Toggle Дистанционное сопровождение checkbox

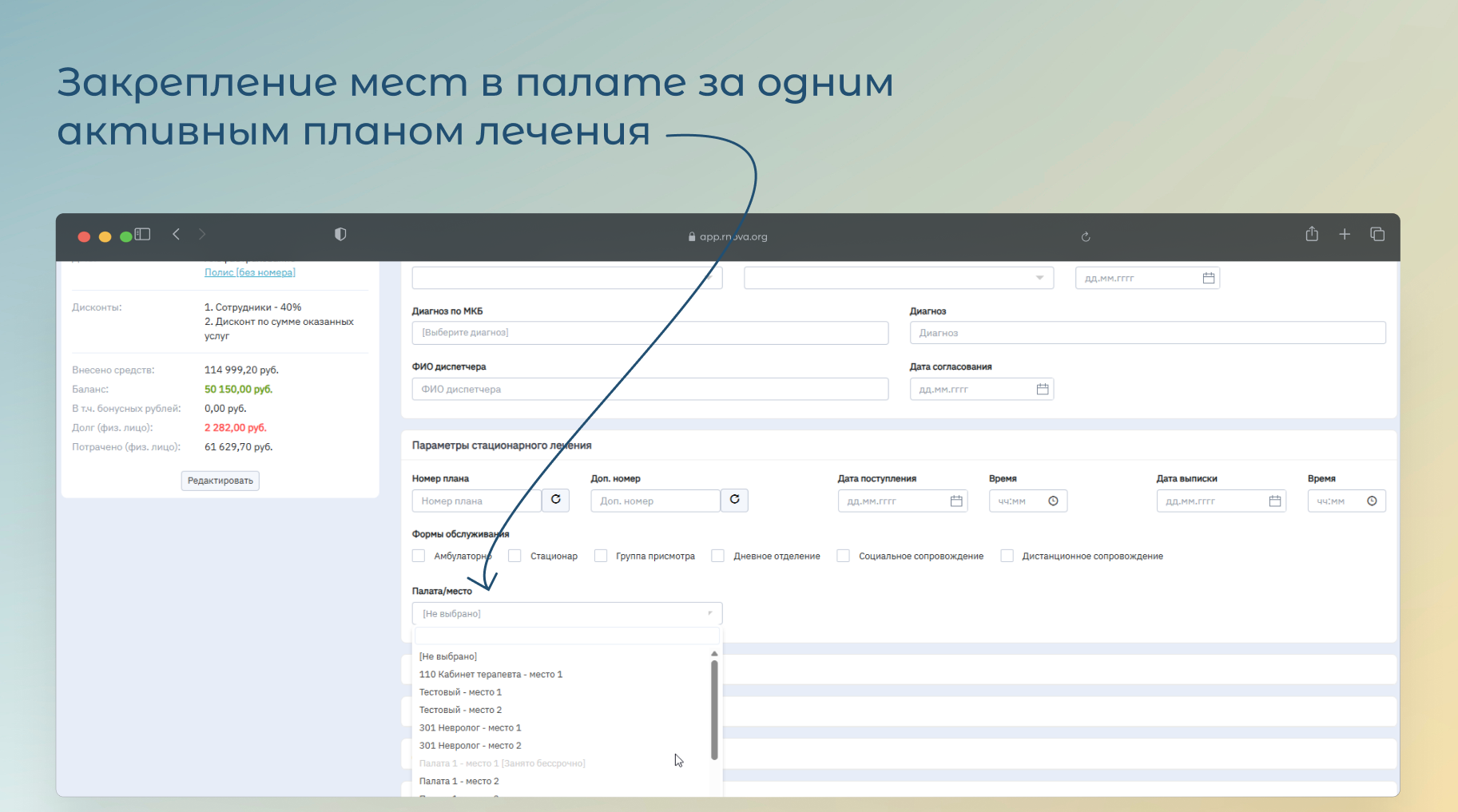click(1007, 556)
